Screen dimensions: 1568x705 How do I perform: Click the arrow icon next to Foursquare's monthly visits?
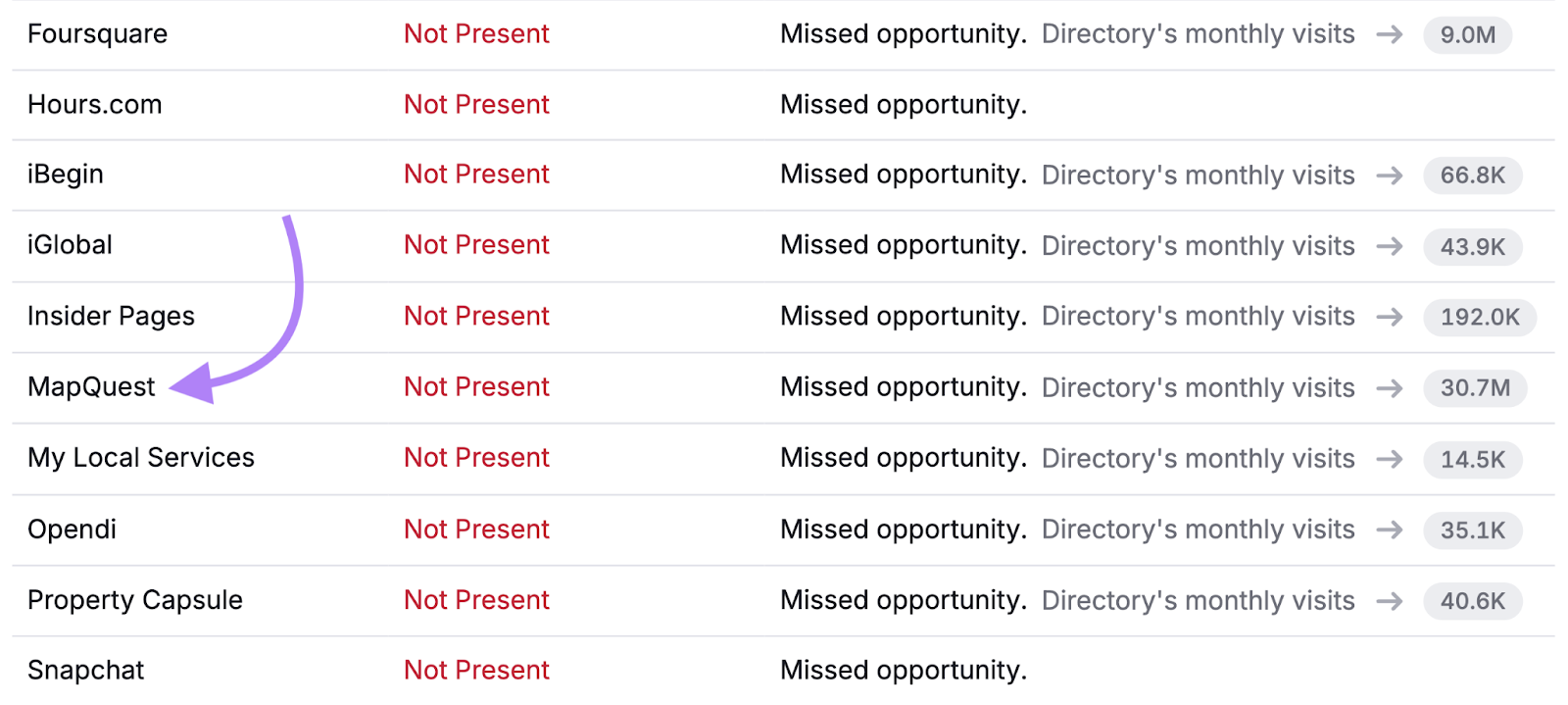coord(1391,34)
